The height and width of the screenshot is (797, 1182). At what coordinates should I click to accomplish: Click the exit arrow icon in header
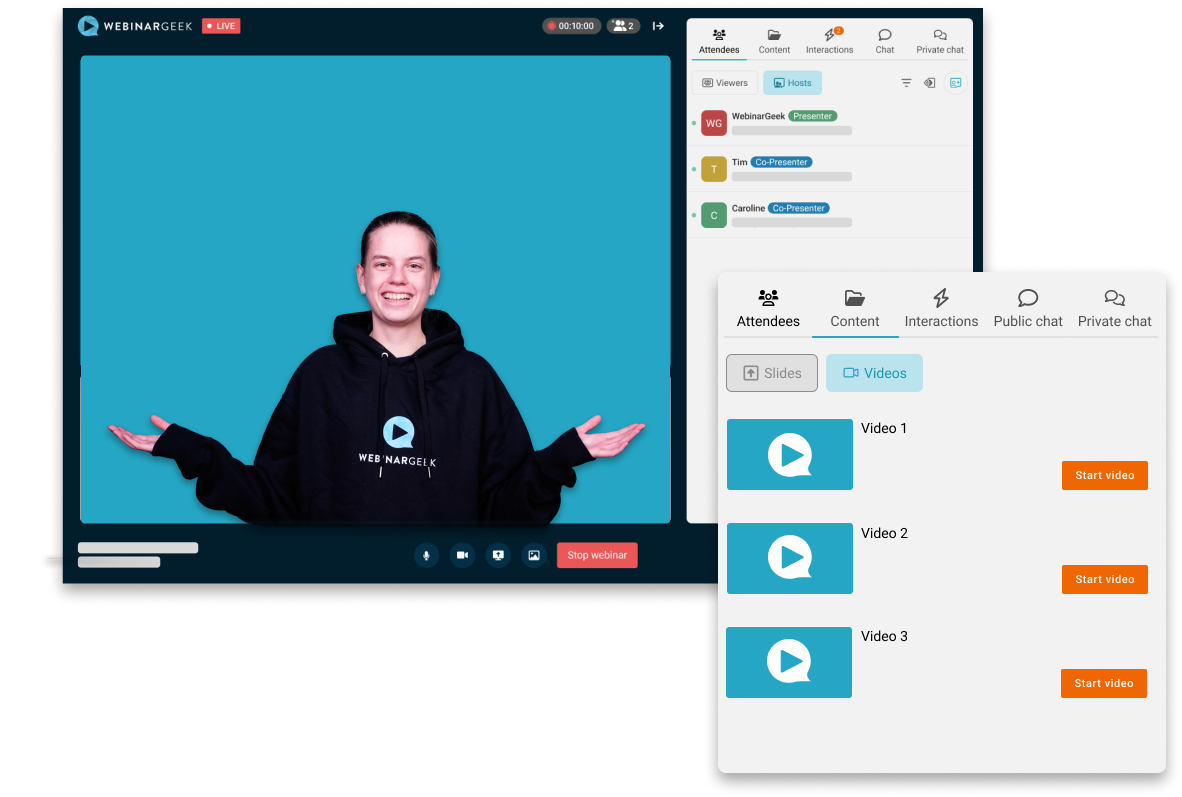tap(658, 26)
